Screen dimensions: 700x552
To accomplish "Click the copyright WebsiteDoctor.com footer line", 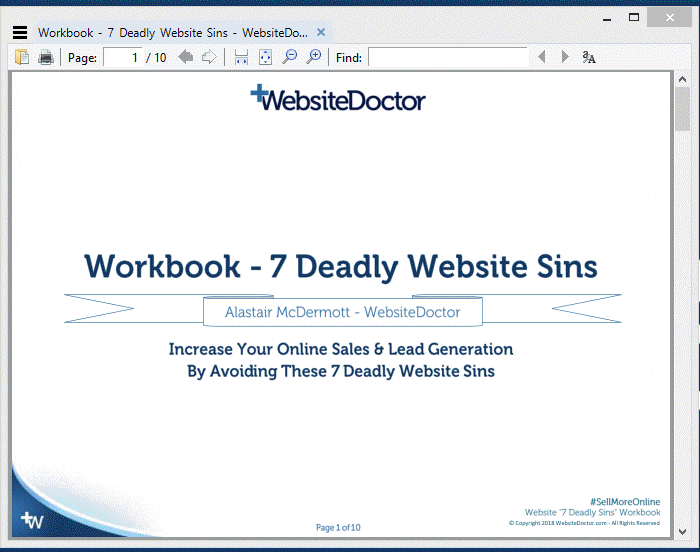I will (x=584, y=523).
